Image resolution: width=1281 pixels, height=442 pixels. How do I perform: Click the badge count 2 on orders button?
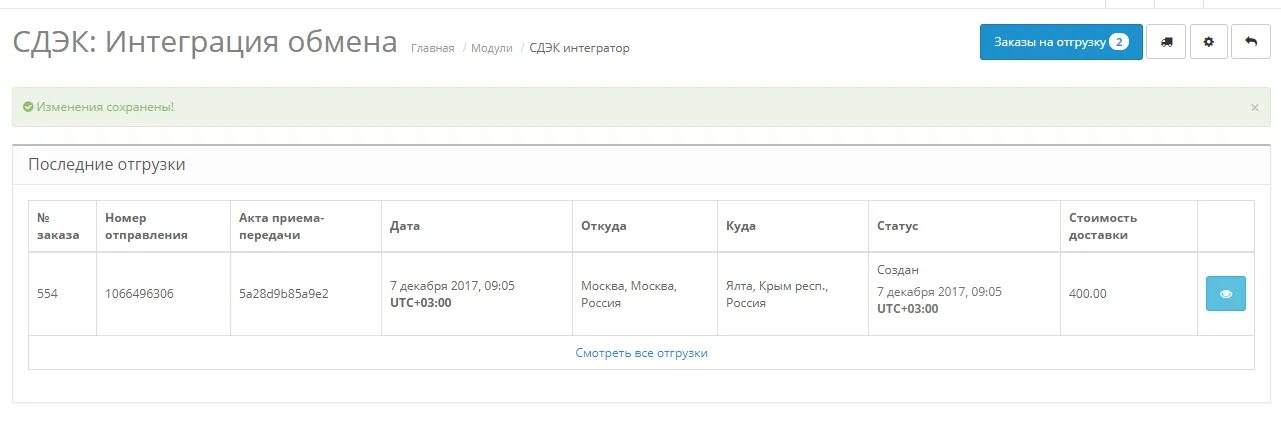1119,42
